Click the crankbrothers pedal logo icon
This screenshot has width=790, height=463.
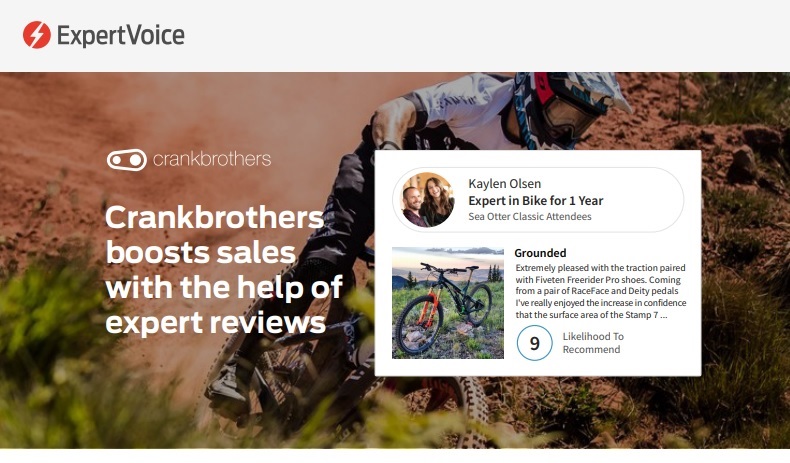(x=126, y=160)
